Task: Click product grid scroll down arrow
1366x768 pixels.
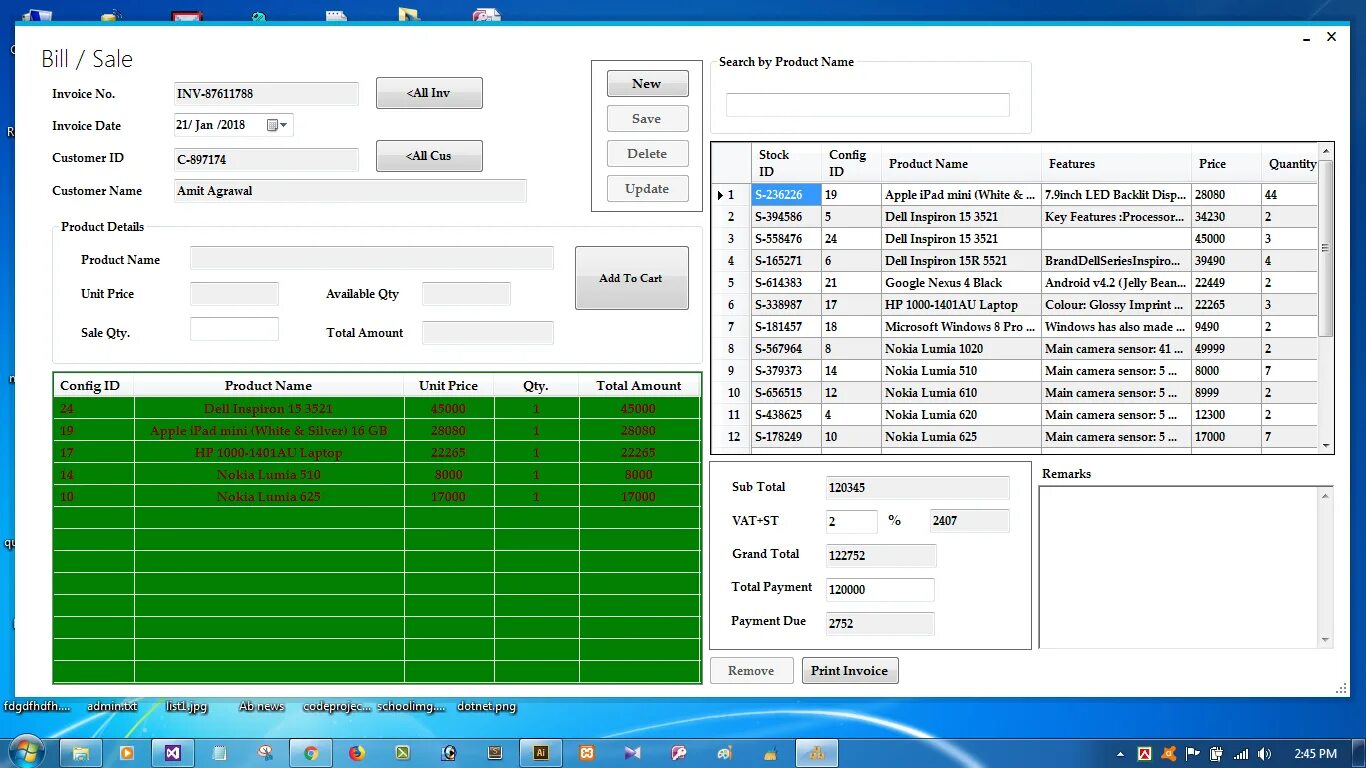Action: point(1326,446)
